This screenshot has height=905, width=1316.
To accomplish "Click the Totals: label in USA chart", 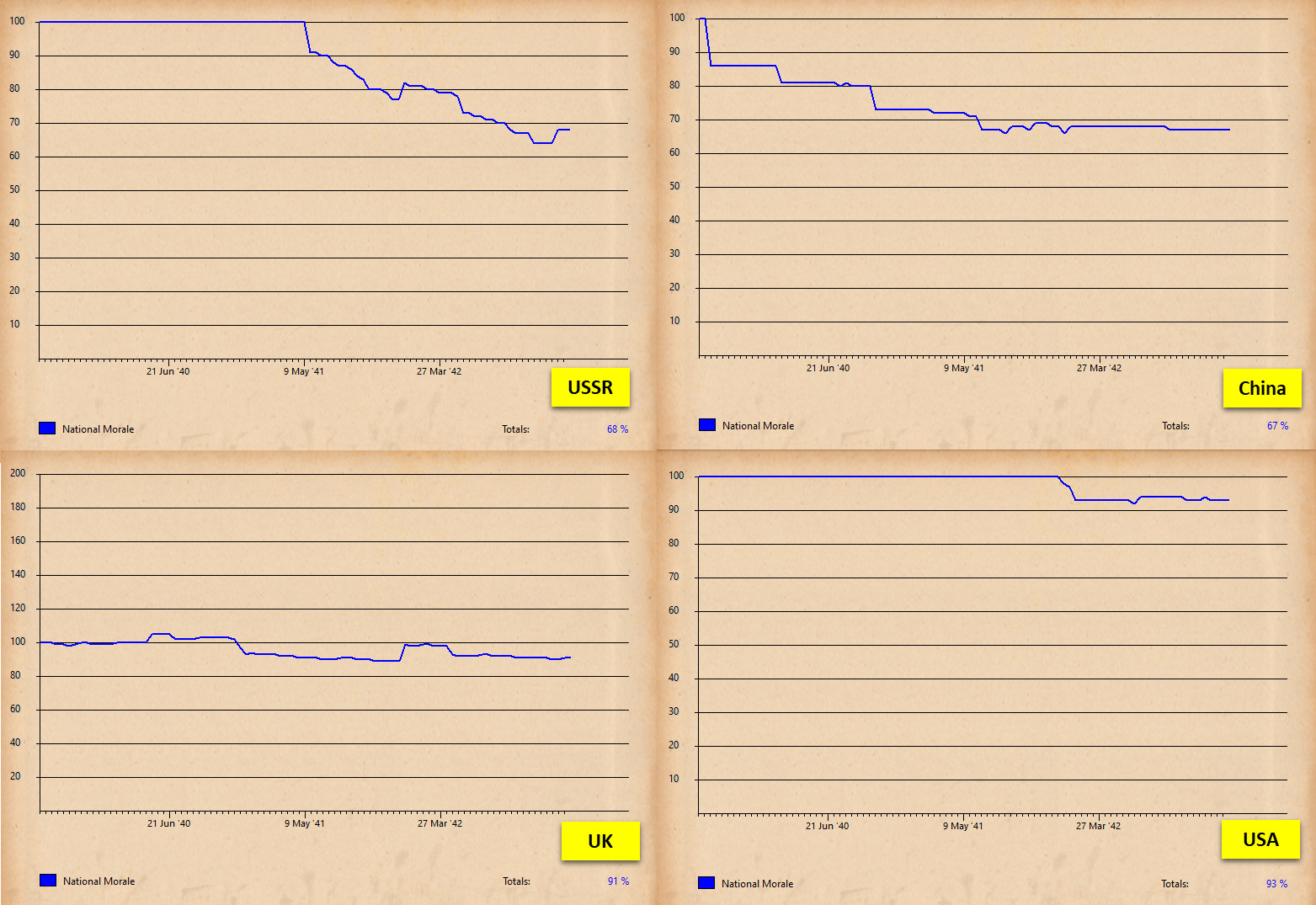I will (1175, 884).
